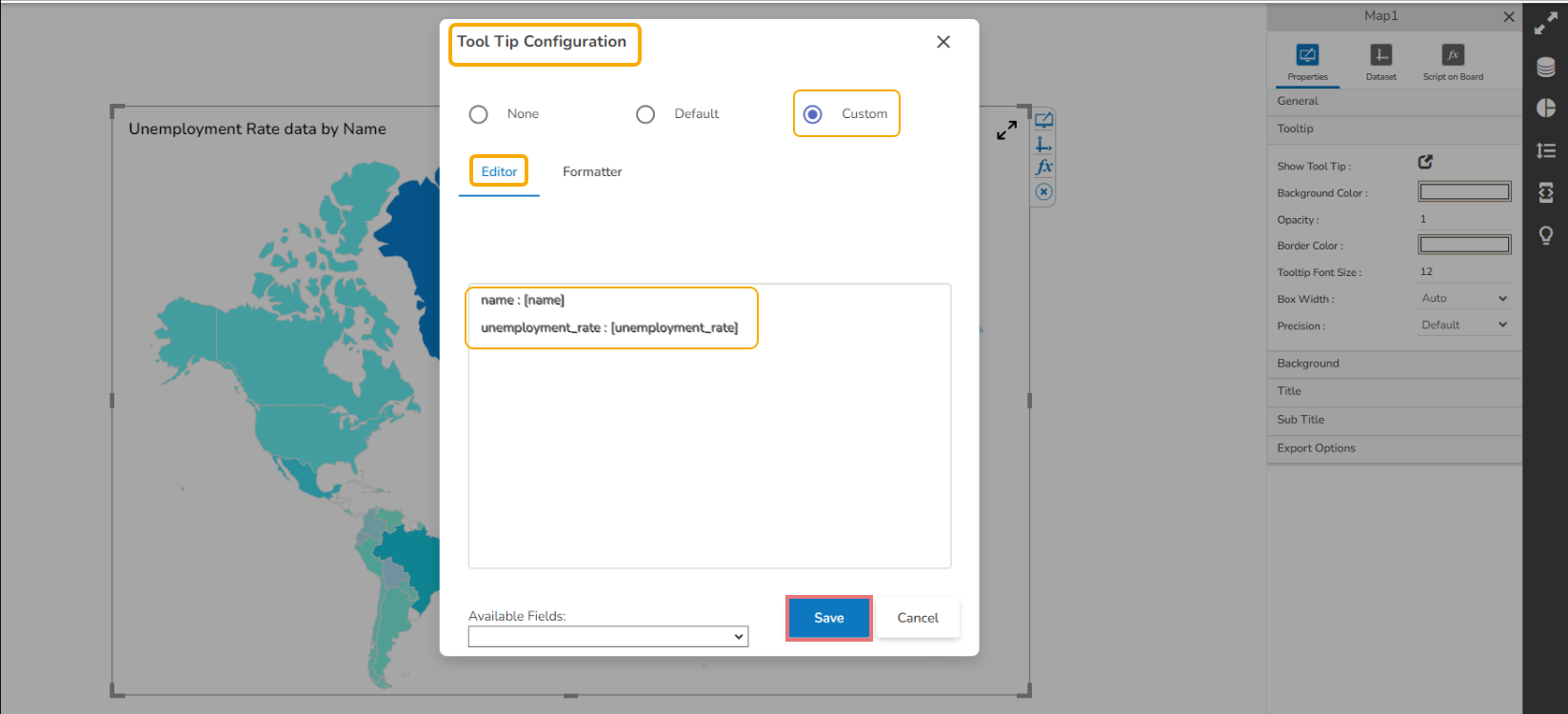Open chart dataset icon beside the map
The height and width of the screenshot is (714, 1568).
1044,144
